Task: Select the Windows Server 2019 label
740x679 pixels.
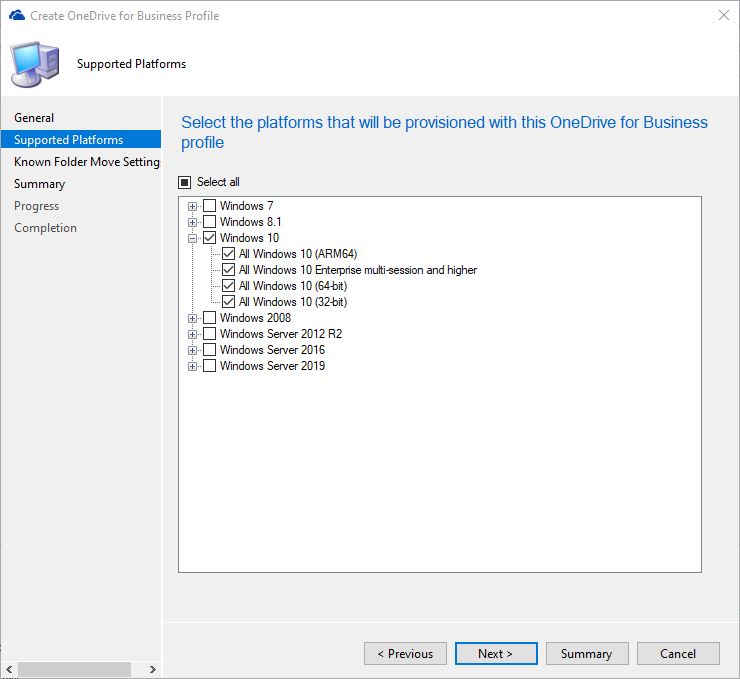Action: [x=272, y=366]
